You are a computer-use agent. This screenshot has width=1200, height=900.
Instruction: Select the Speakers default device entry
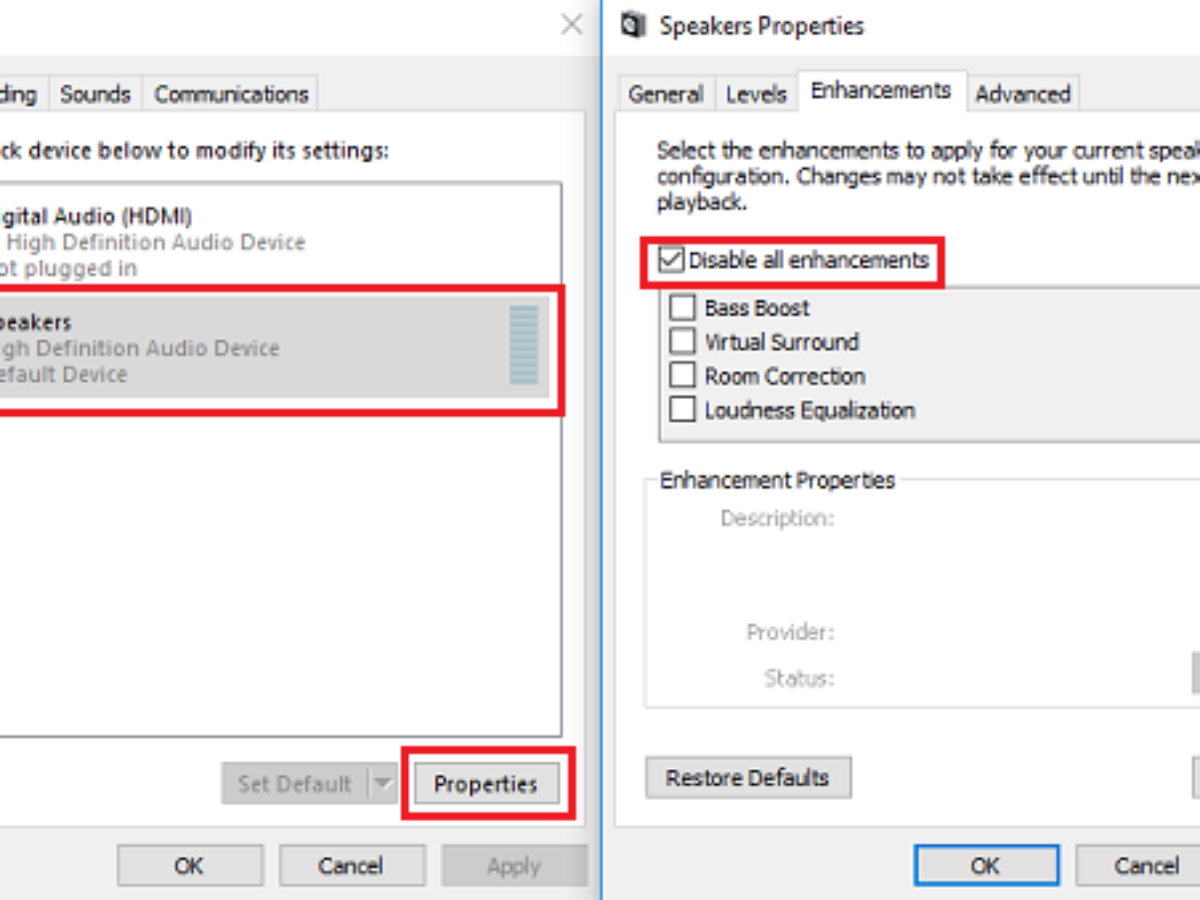pyautogui.click(x=250, y=348)
